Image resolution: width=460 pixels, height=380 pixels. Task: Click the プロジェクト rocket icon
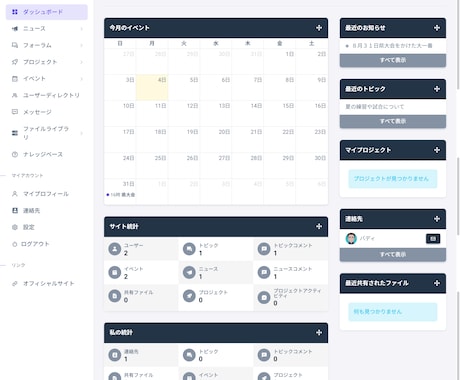15,62
